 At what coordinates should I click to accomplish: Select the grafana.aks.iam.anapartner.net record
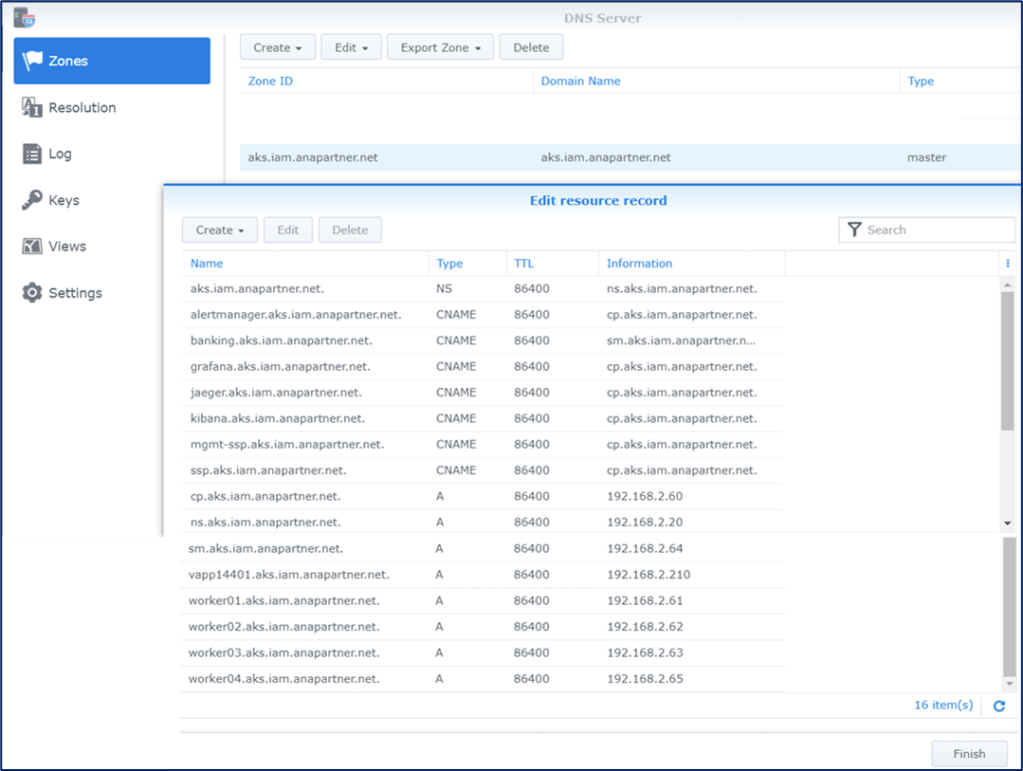(x=280, y=367)
